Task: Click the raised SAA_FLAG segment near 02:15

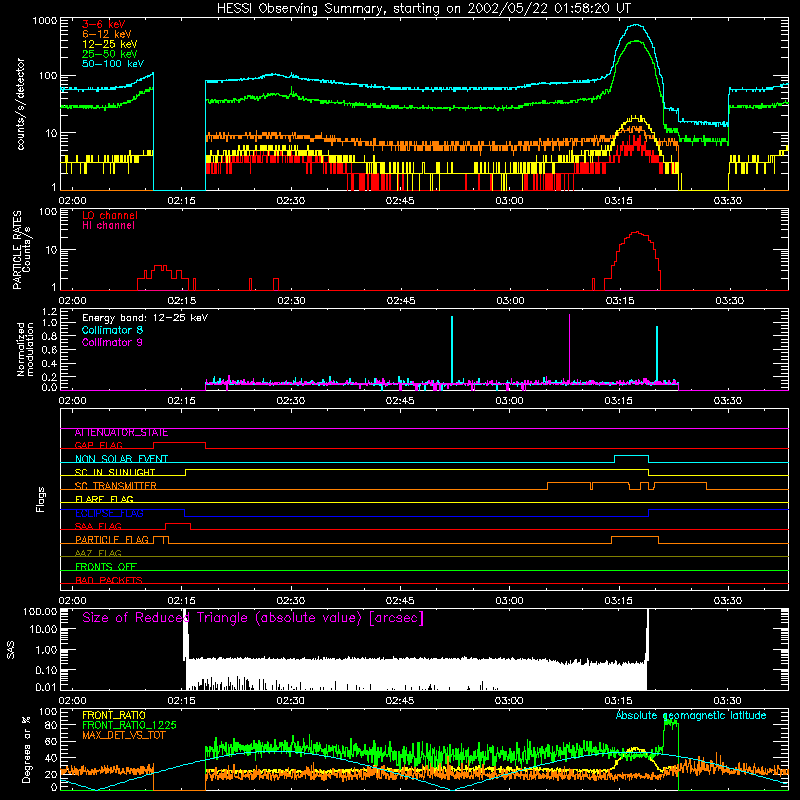Action: tap(178, 523)
